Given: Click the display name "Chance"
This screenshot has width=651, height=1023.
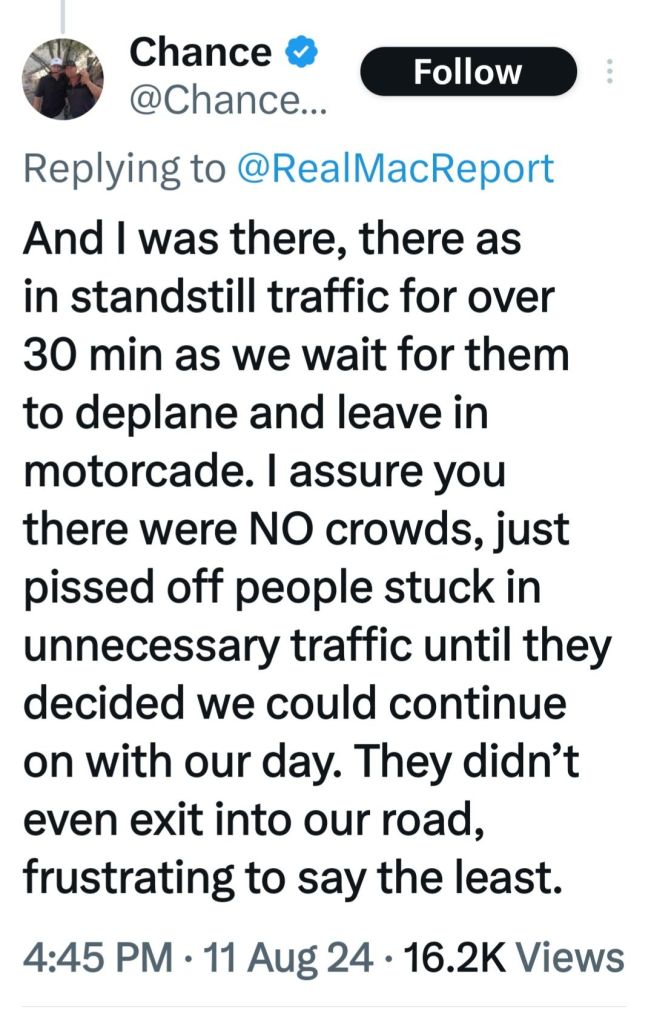Looking at the screenshot, I should (x=201, y=52).
